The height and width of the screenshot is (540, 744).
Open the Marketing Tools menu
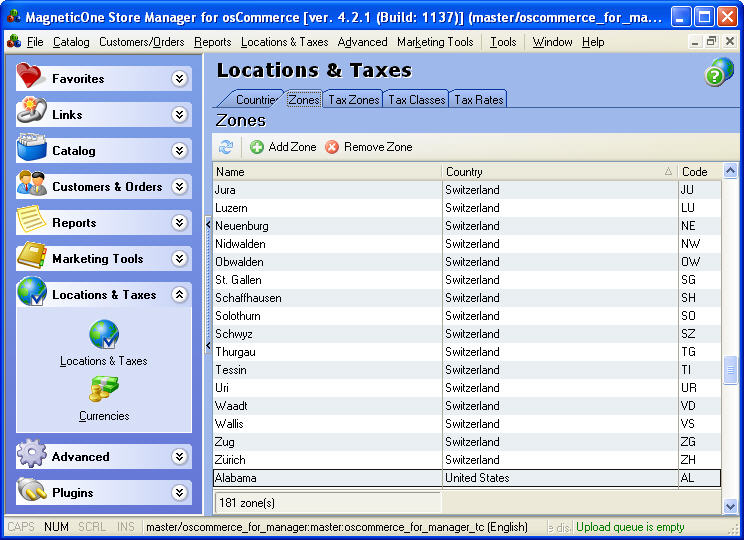(x=435, y=42)
